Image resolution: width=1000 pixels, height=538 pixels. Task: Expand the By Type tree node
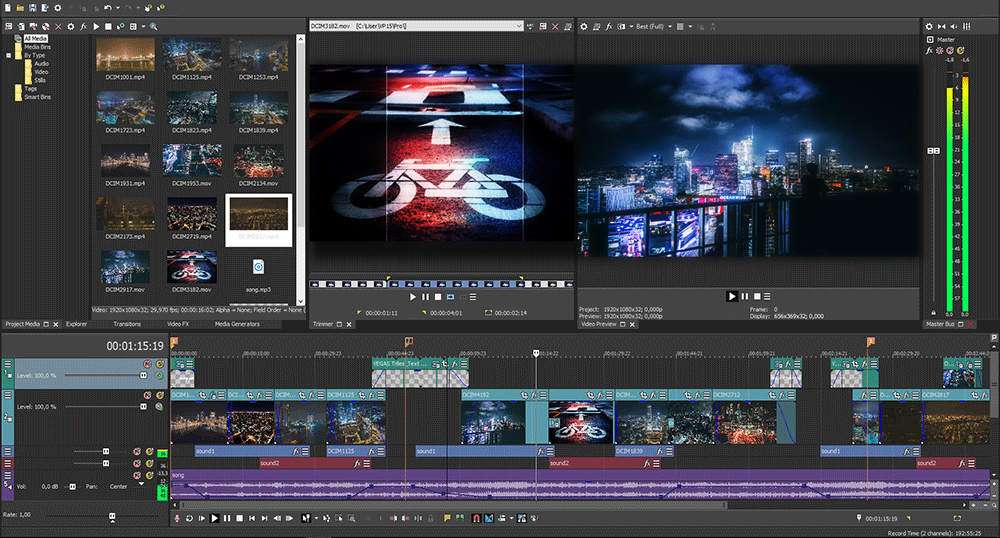8,55
